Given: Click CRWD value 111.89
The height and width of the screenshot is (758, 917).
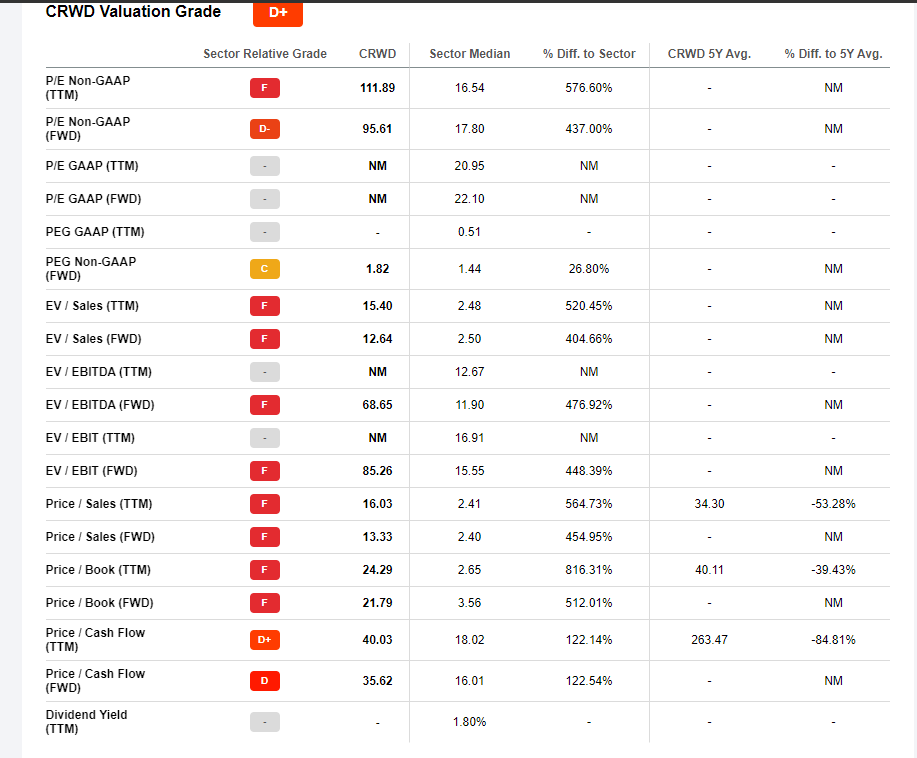Looking at the screenshot, I should point(377,88).
